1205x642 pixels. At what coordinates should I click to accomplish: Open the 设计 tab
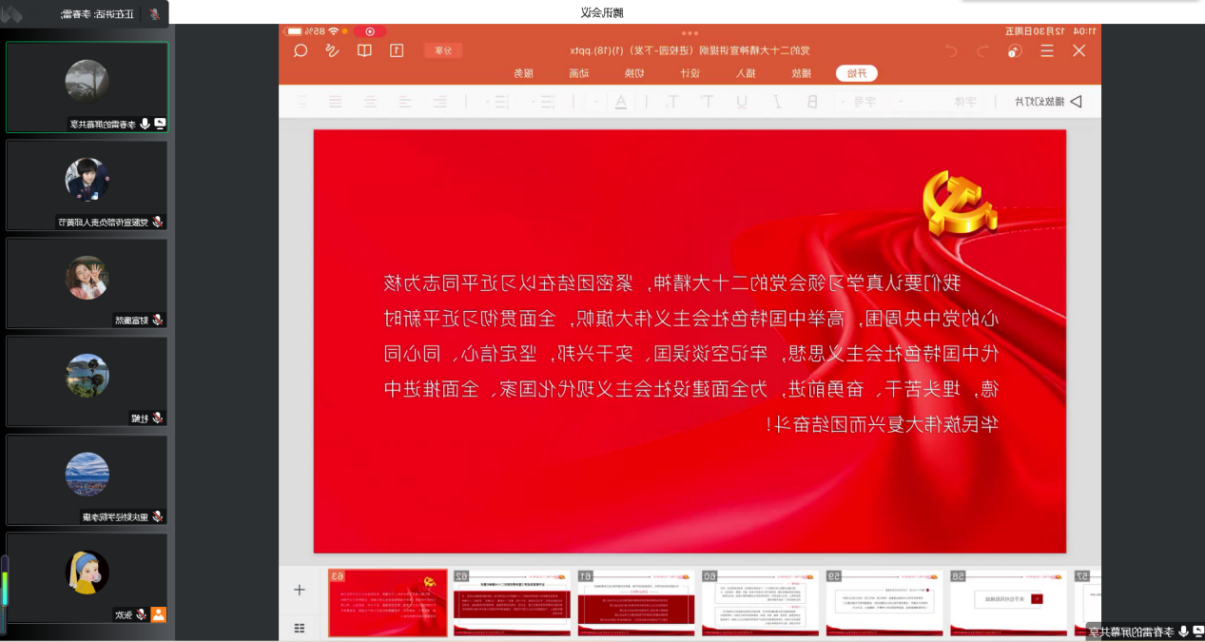pos(690,73)
